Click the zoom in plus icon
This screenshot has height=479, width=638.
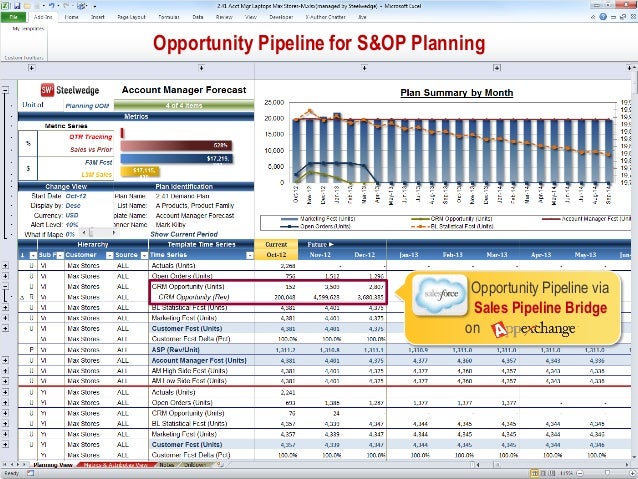pyautogui.click(x=632, y=473)
